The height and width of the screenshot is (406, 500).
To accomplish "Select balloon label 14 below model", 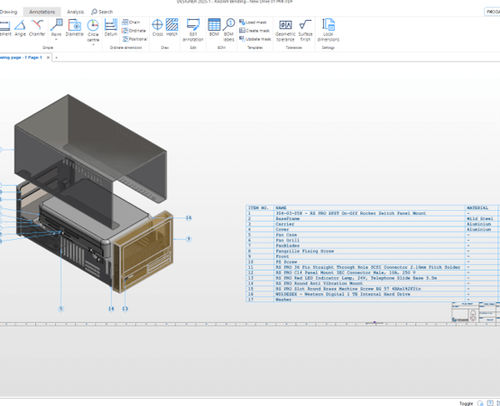I will coord(111,309).
